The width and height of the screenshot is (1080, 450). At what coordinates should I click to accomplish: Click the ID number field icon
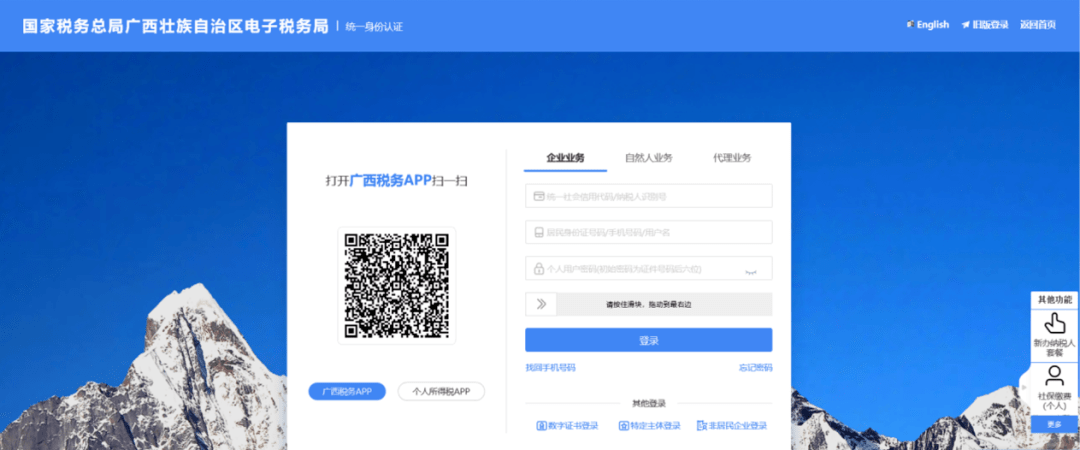click(x=540, y=233)
